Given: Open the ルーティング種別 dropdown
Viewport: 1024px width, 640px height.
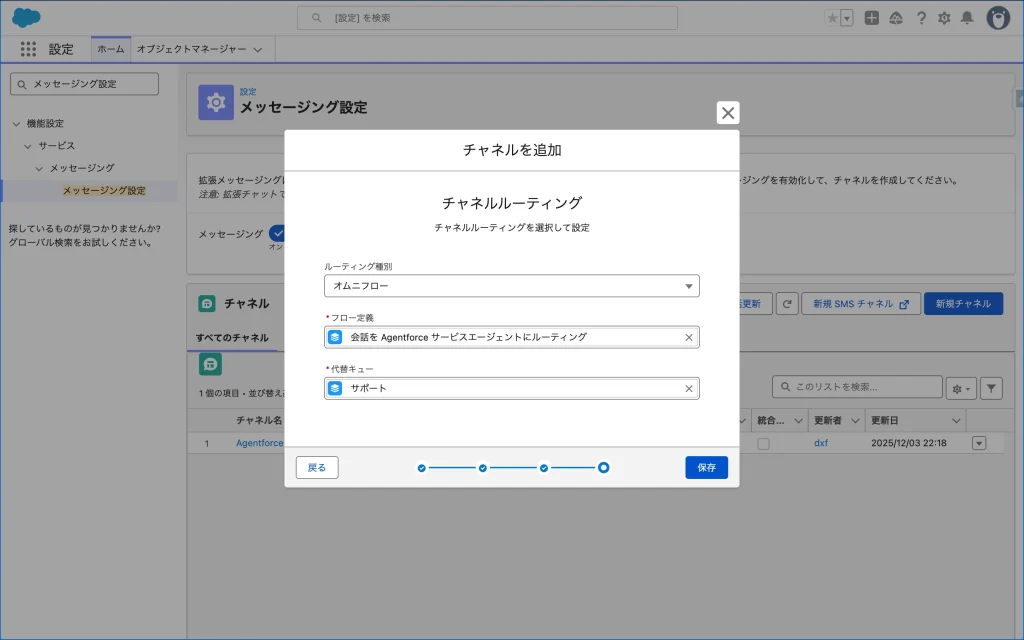Looking at the screenshot, I should pyautogui.click(x=511, y=286).
